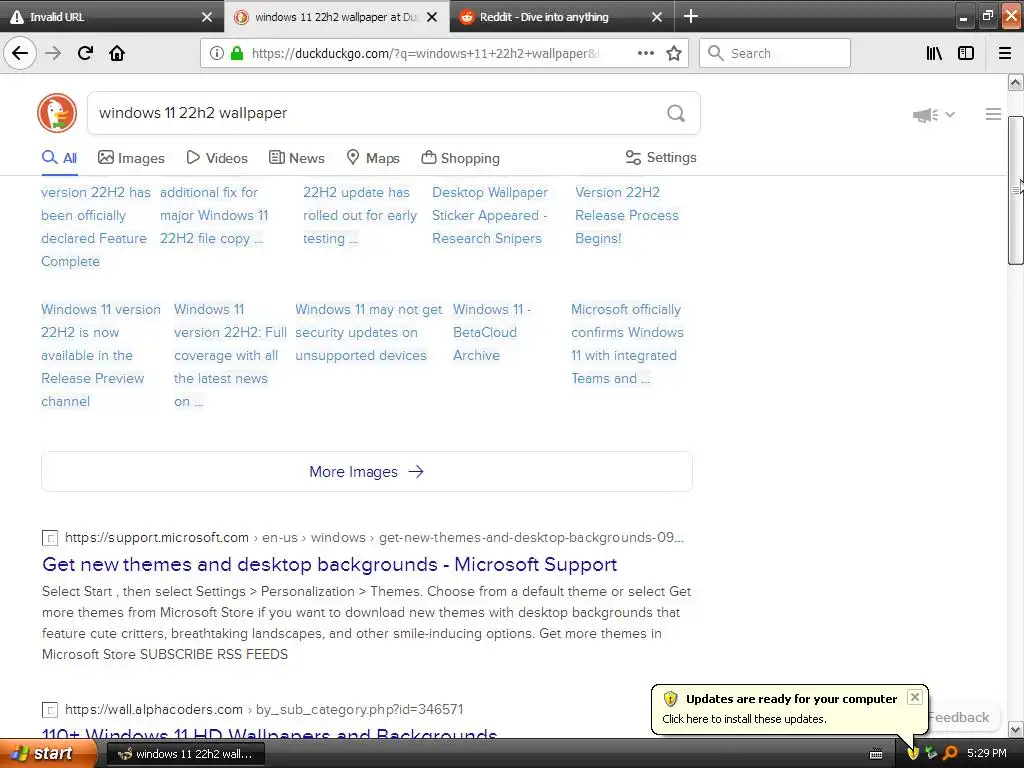
Task: Click the page scrollbar up arrow
Action: [1015, 82]
